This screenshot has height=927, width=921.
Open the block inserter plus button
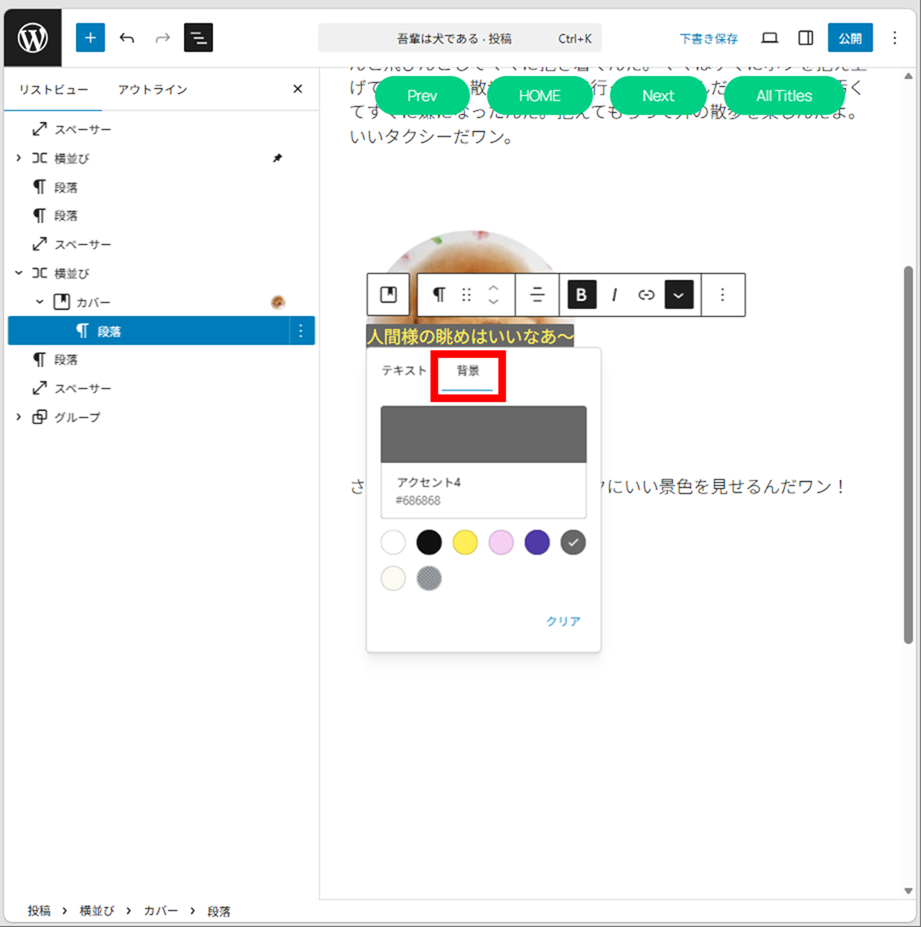coord(90,38)
